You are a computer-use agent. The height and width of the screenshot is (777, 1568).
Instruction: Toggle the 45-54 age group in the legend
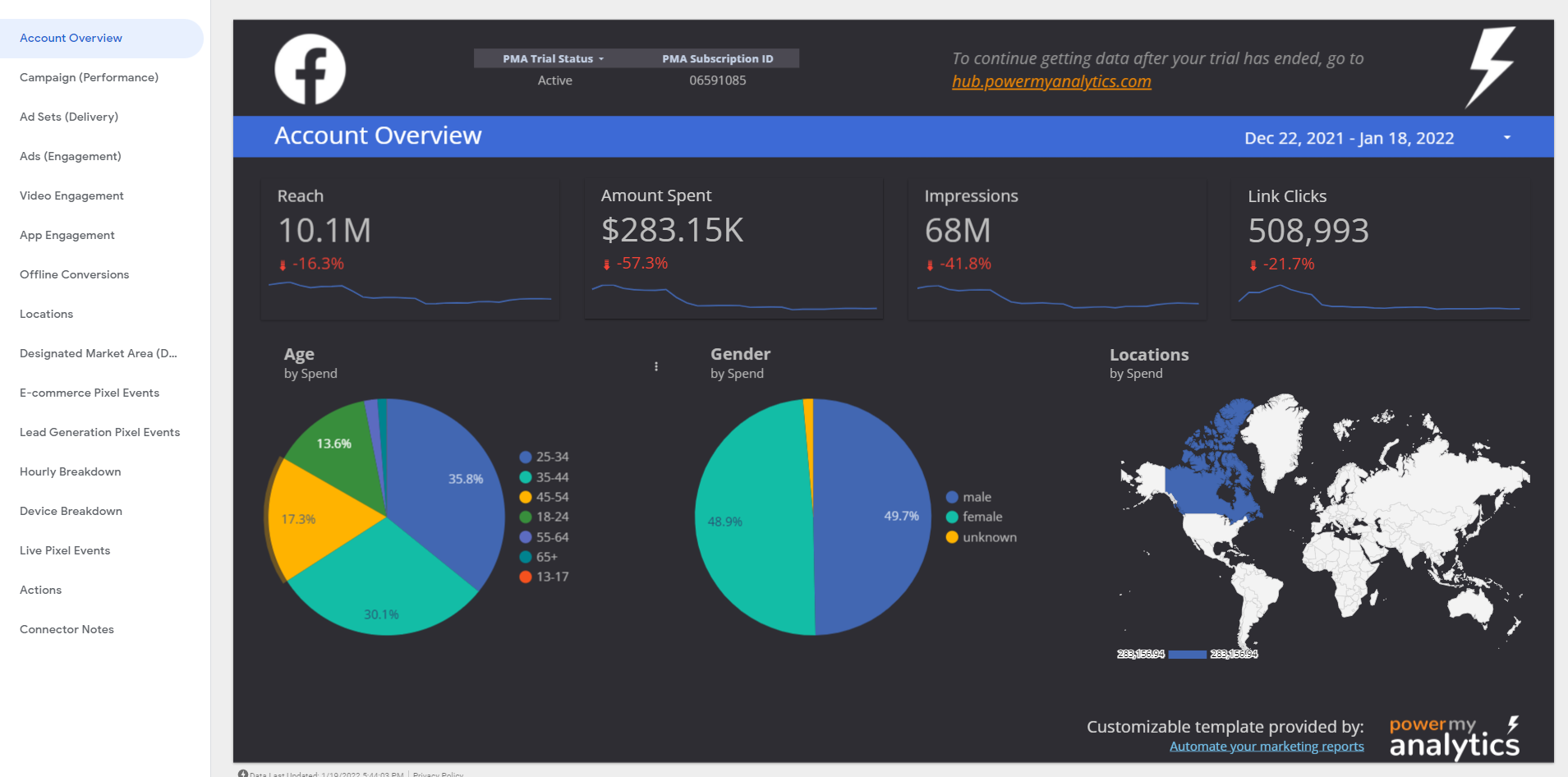[524, 497]
